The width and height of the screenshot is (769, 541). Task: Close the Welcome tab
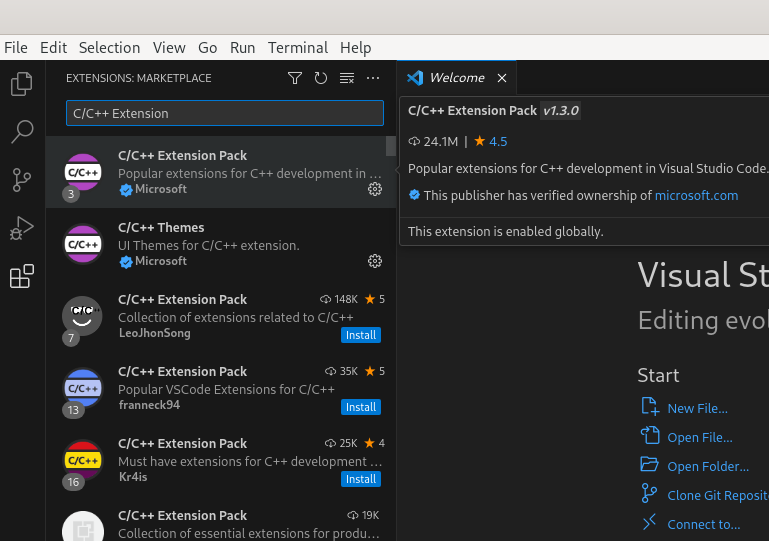502,78
